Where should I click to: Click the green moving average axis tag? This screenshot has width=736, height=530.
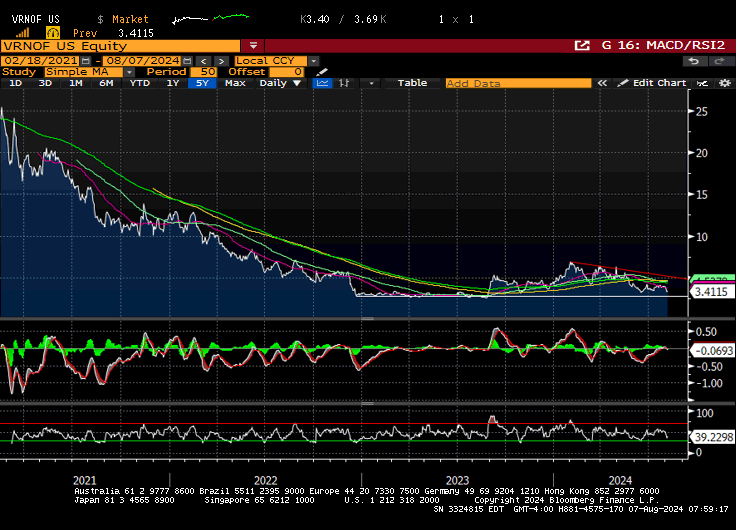pyautogui.click(x=712, y=278)
